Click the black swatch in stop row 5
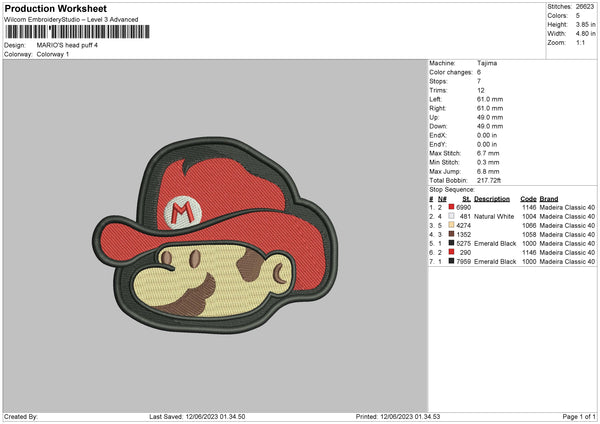Image resolution: width=600 pixels, height=424 pixels. 452,243
